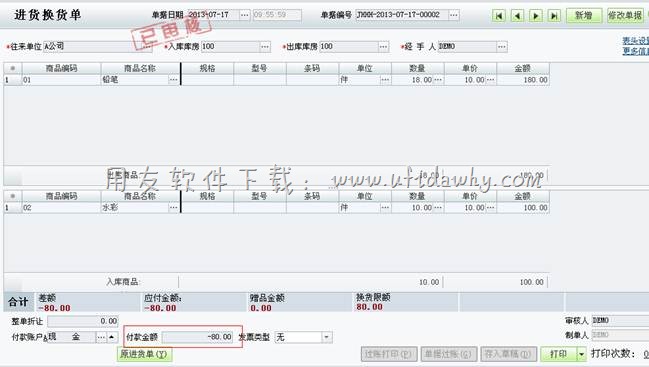Open product lookup ellipsis in 铅笔 row
The image size is (649, 367).
click(x=173, y=79)
